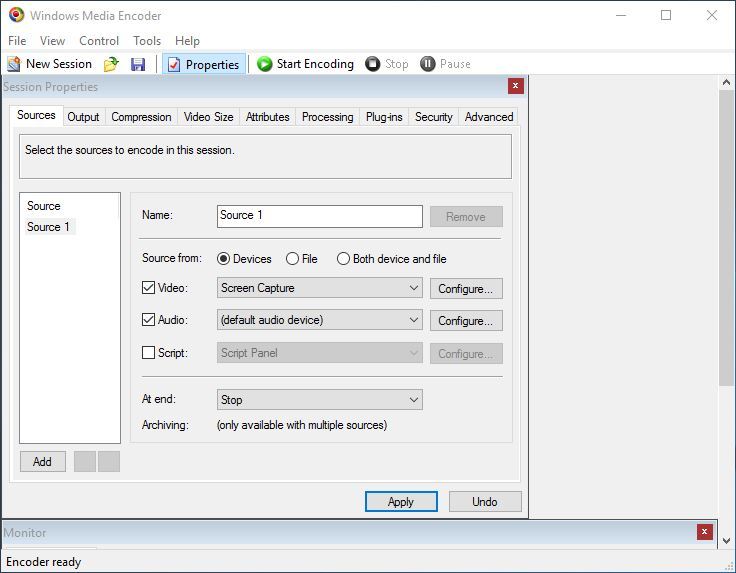Switch to the Video Size tab

pos(208,117)
